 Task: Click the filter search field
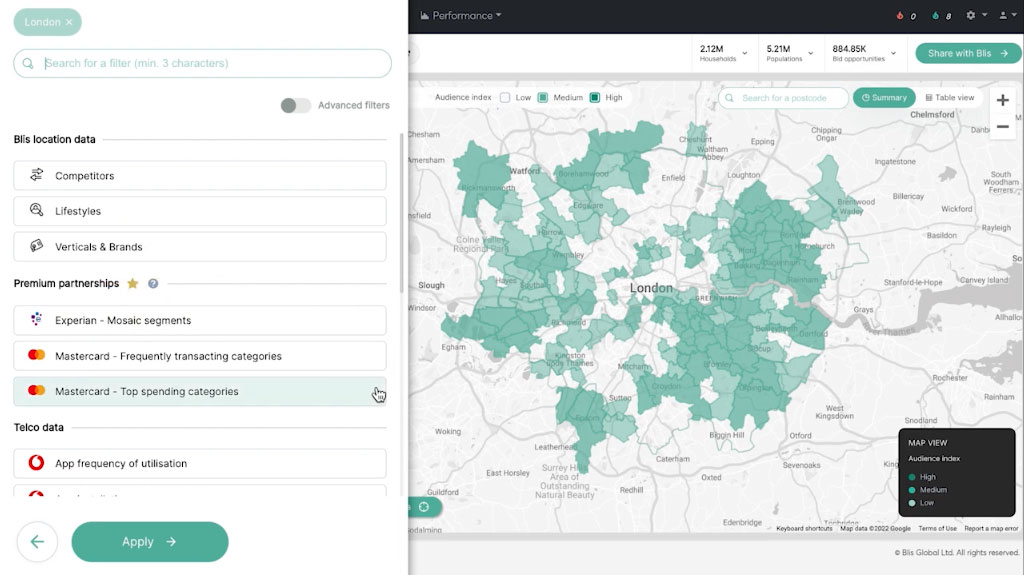click(202, 63)
